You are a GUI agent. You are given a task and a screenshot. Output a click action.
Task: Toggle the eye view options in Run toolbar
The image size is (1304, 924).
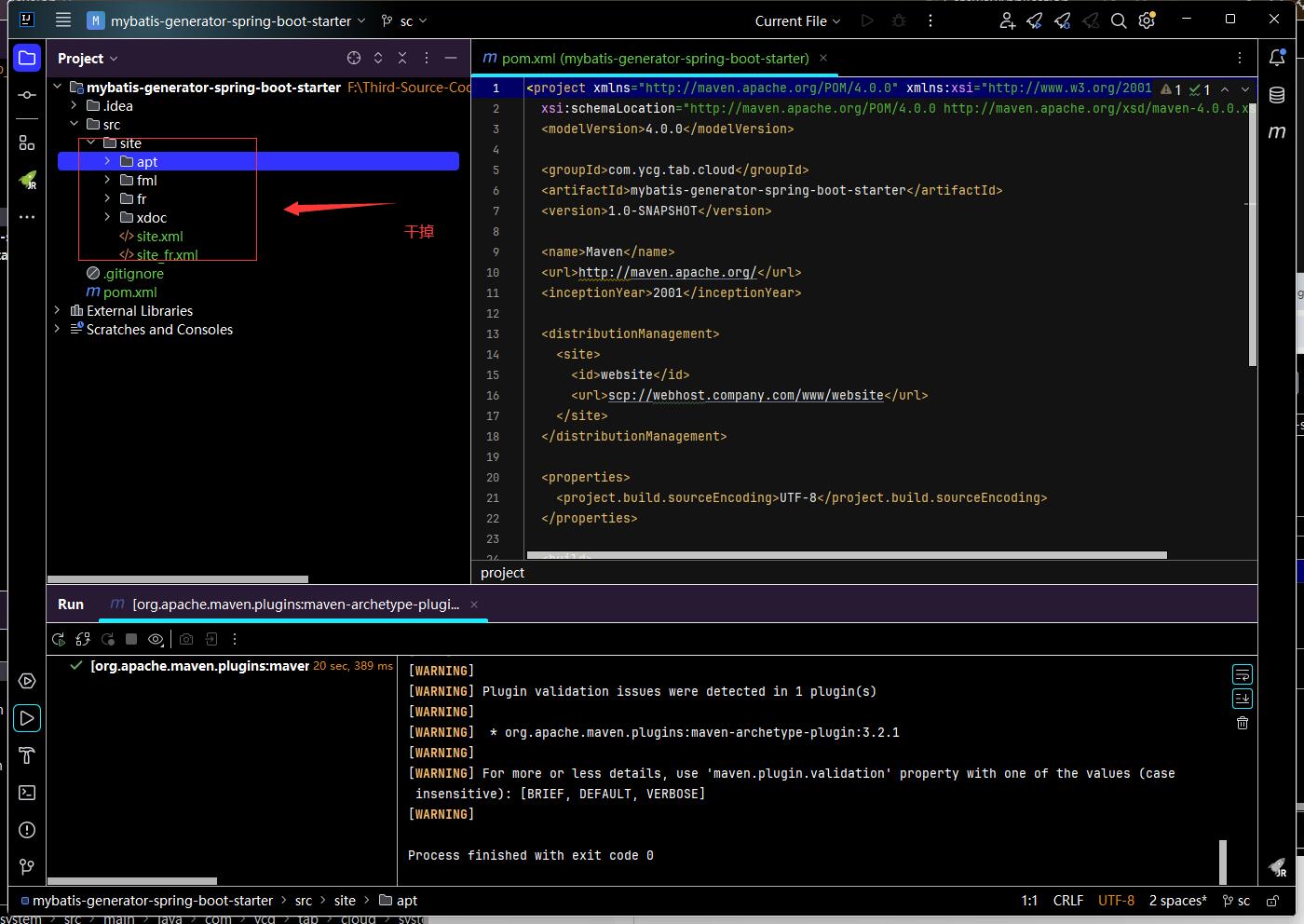156,639
